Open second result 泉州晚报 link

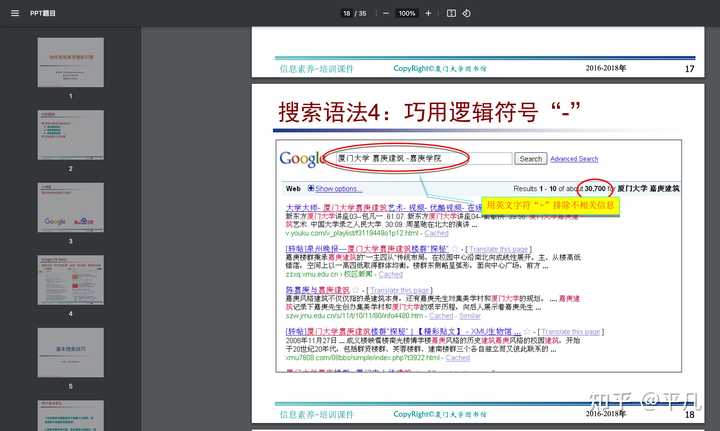(367, 249)
